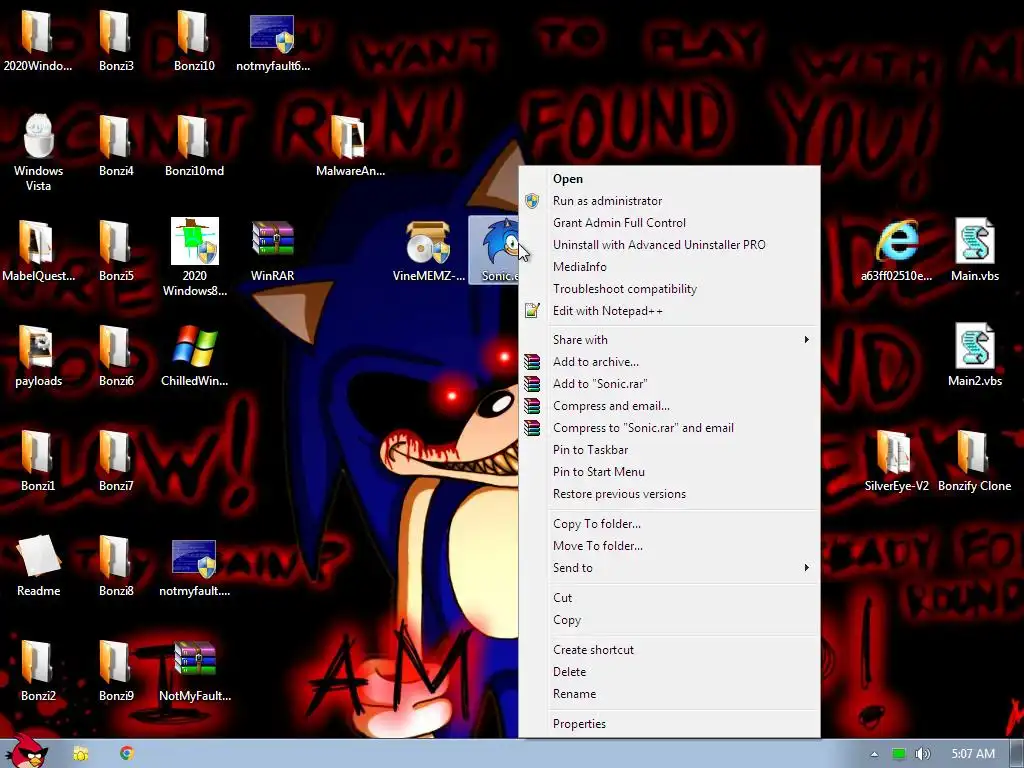Choose Copy below the Cut entry
Viewport: 1024px width, 768px height.
[669, 620]
